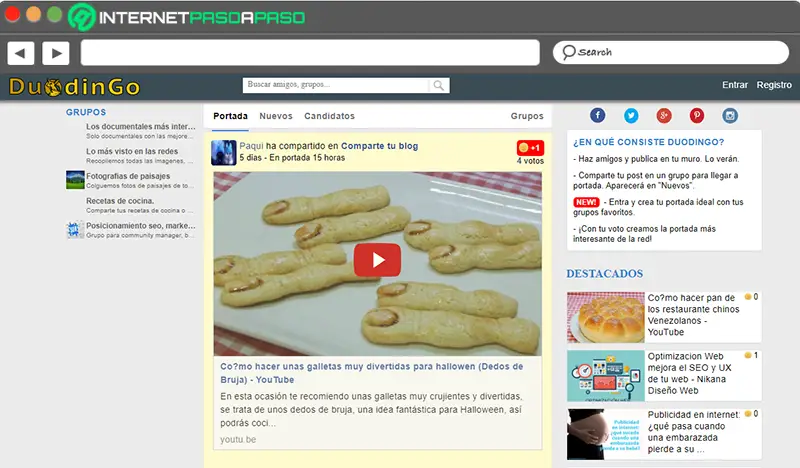800x468 pixels.
Task: Open 'Optimizacion Web mejora el SEO' article
Action: click(x=689, y=373)
